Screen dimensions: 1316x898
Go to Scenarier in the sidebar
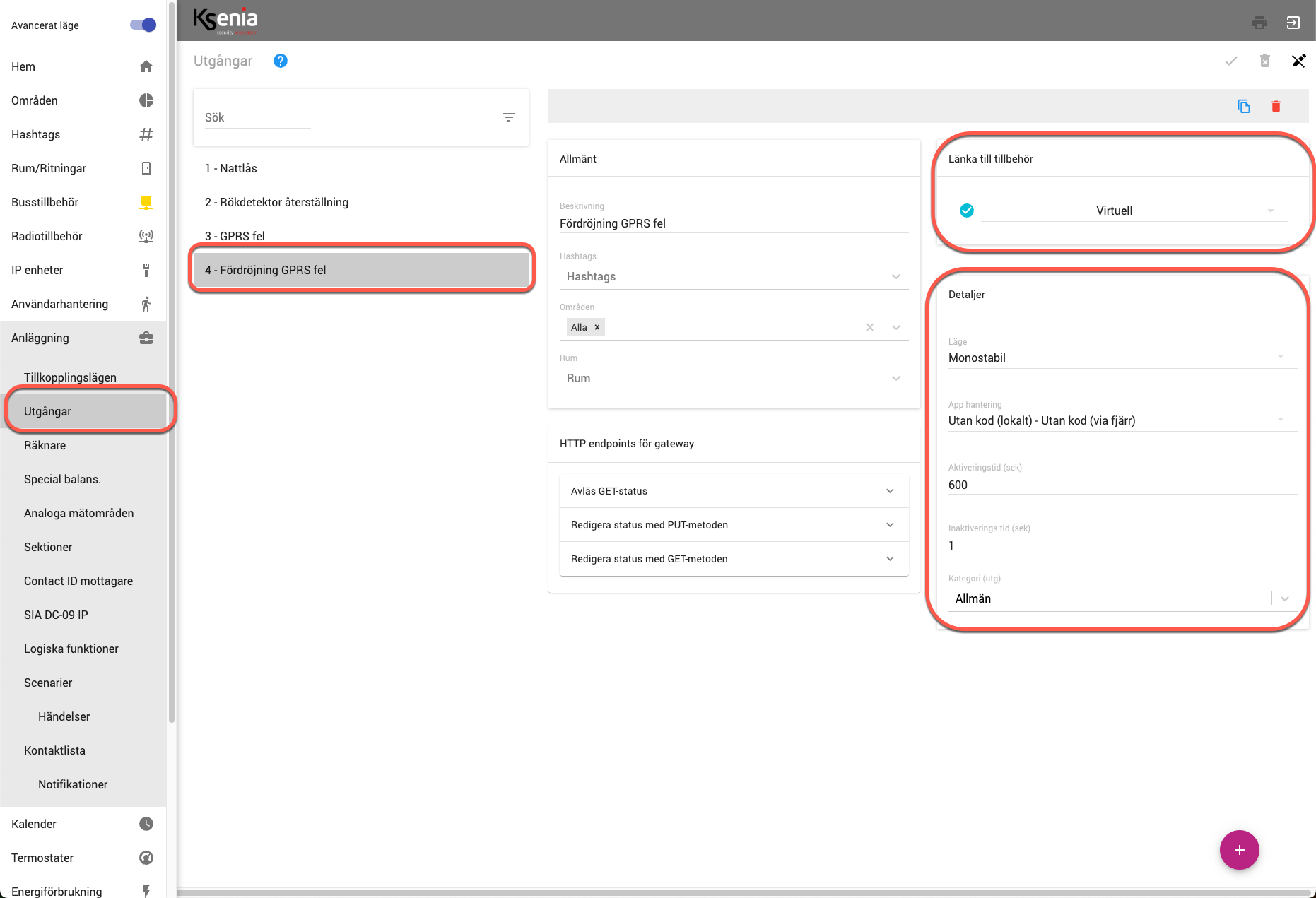tap(48, 683)
